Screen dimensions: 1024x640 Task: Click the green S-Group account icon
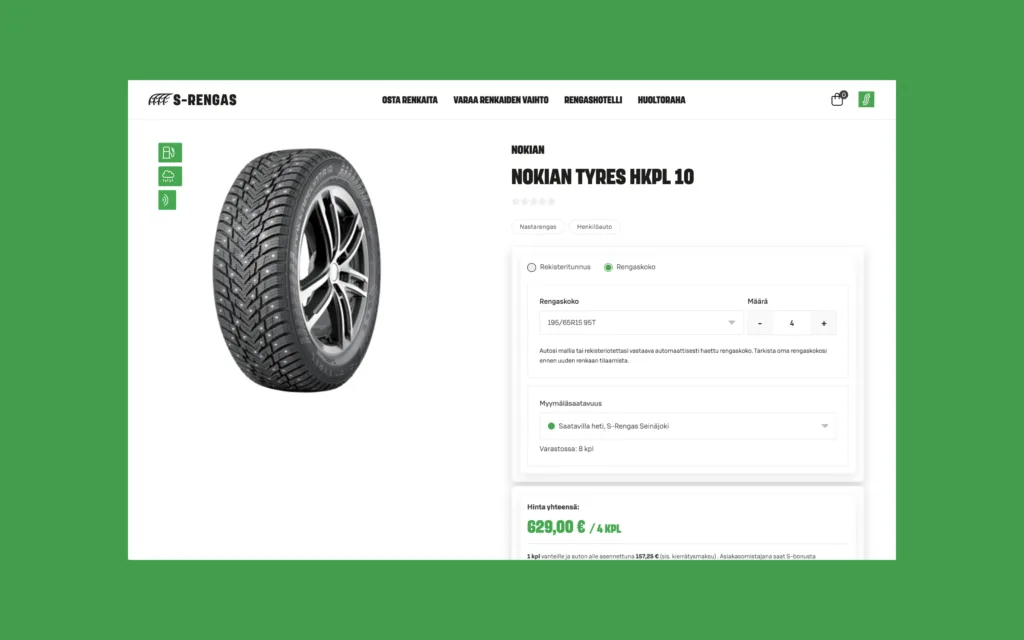click(866, 99)
